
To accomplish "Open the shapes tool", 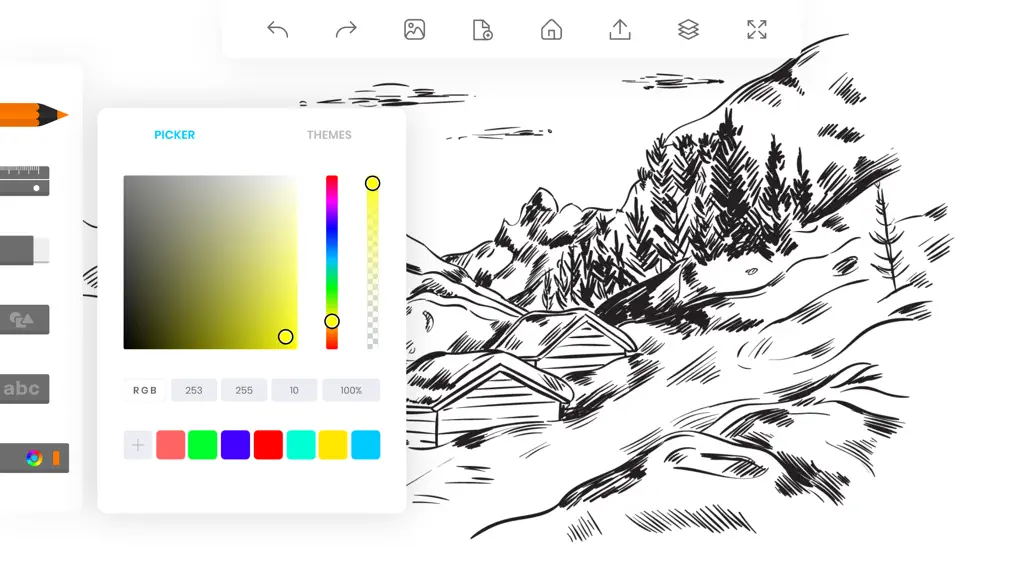I will tap(25, 320).
